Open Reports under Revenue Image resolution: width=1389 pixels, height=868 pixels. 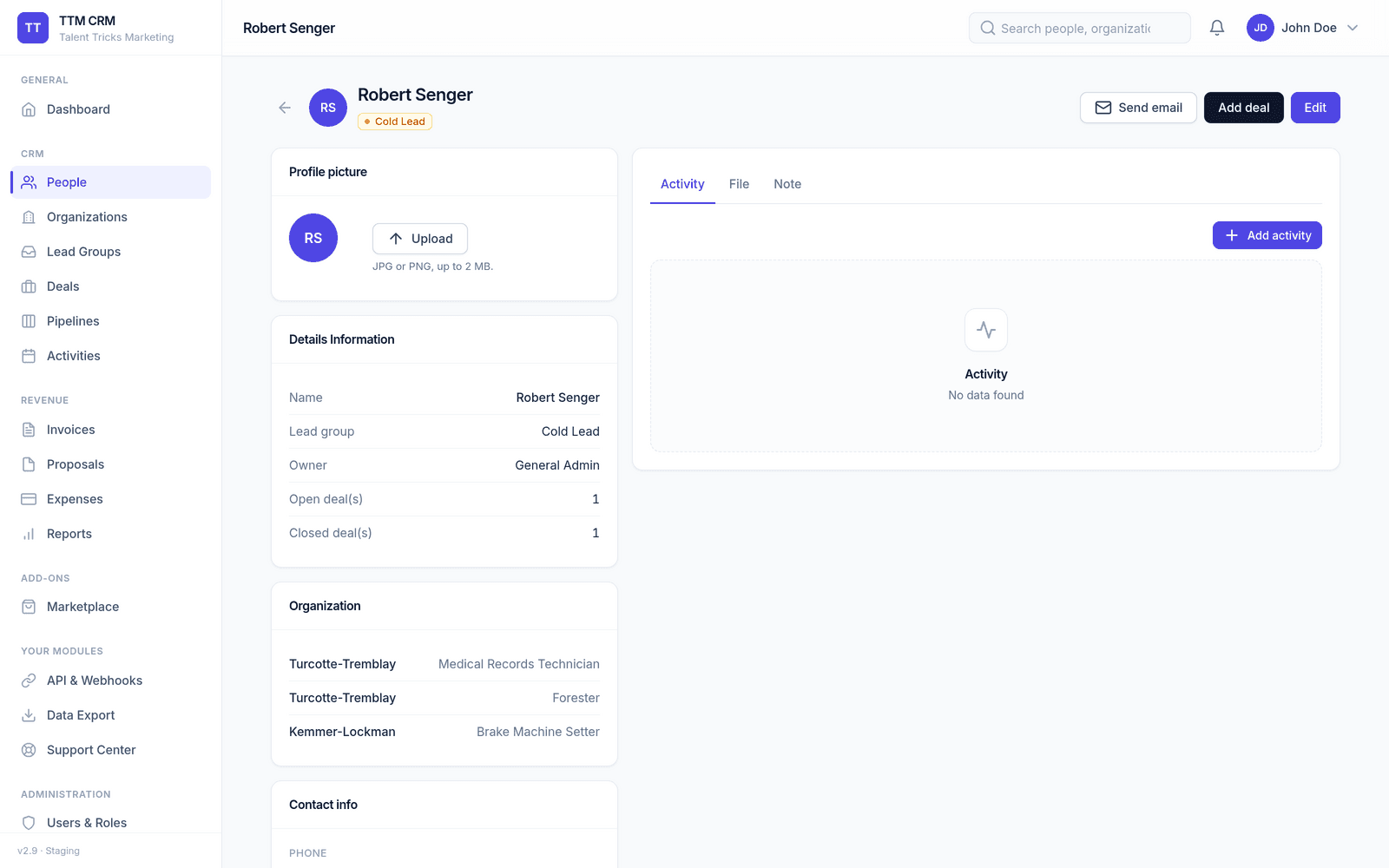pyautogui.click(x=111, y=534)
